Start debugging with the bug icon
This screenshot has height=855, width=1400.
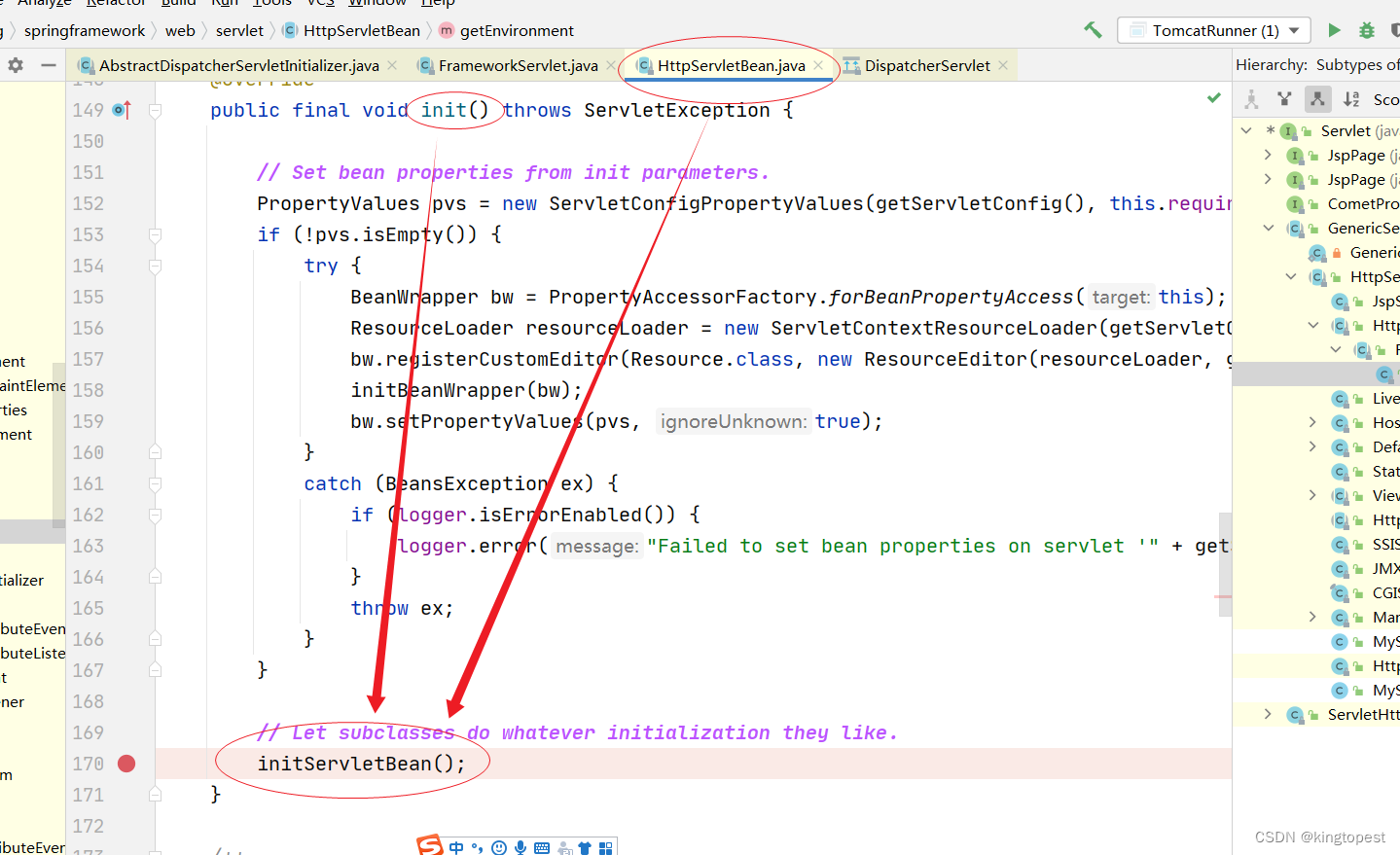[1367, 30]
